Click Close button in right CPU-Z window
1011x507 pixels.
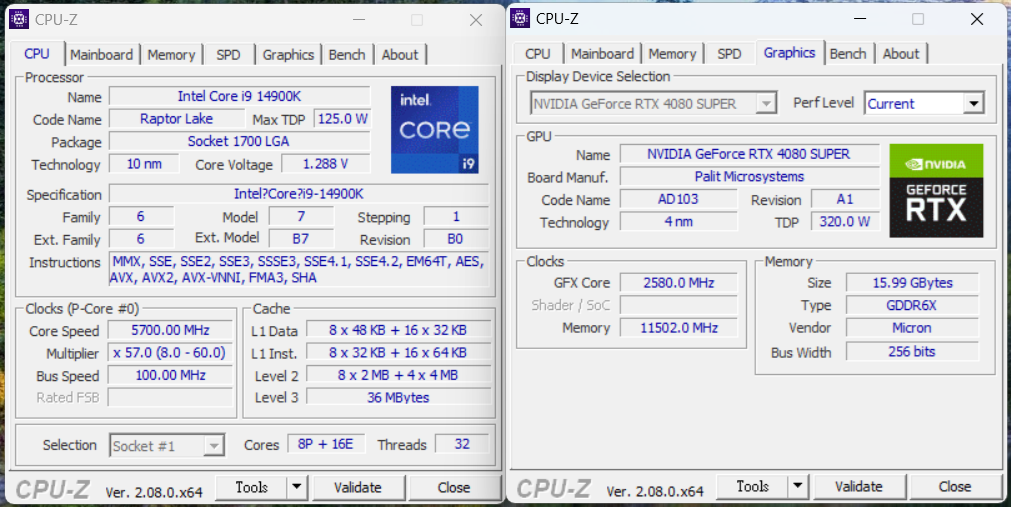(x=955, y=486)
